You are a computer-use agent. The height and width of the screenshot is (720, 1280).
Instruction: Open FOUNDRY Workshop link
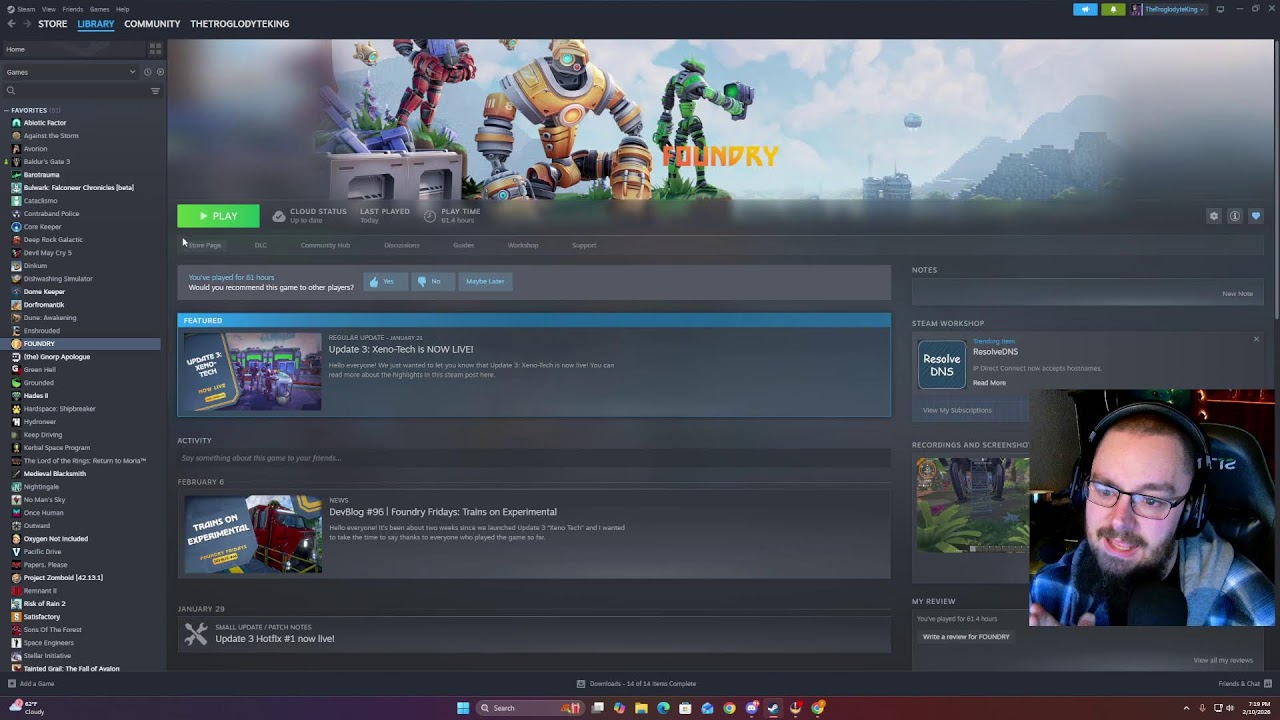[523, 245]
